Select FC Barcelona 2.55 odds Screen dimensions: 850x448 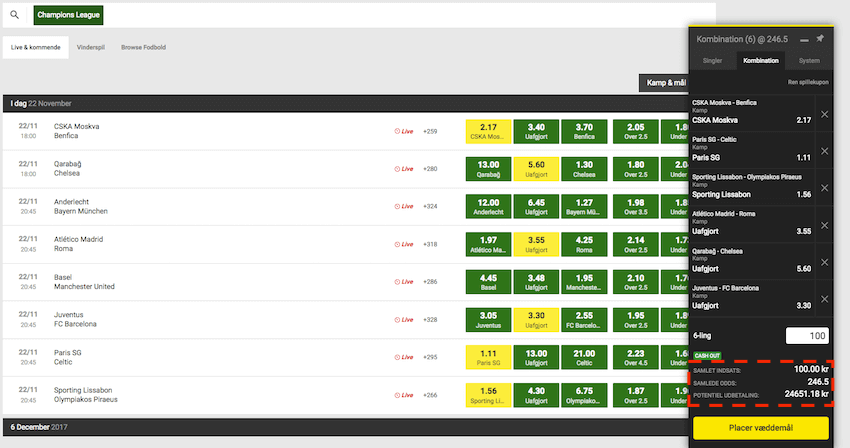pos(584,319)
